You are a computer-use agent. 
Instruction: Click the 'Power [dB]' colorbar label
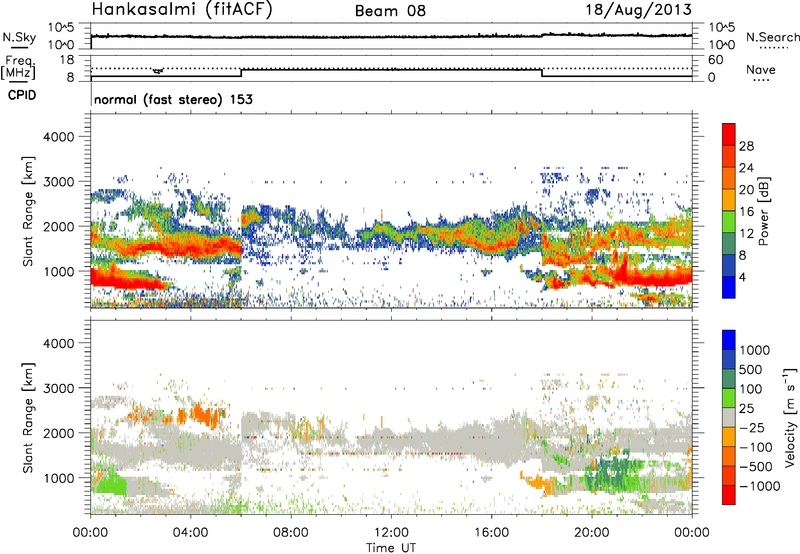pyautogui.click(x=763, y=211)
